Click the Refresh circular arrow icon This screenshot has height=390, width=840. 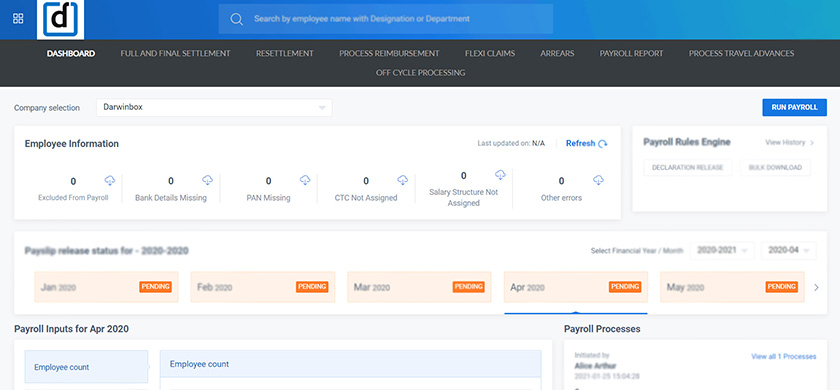coord(603,144)
